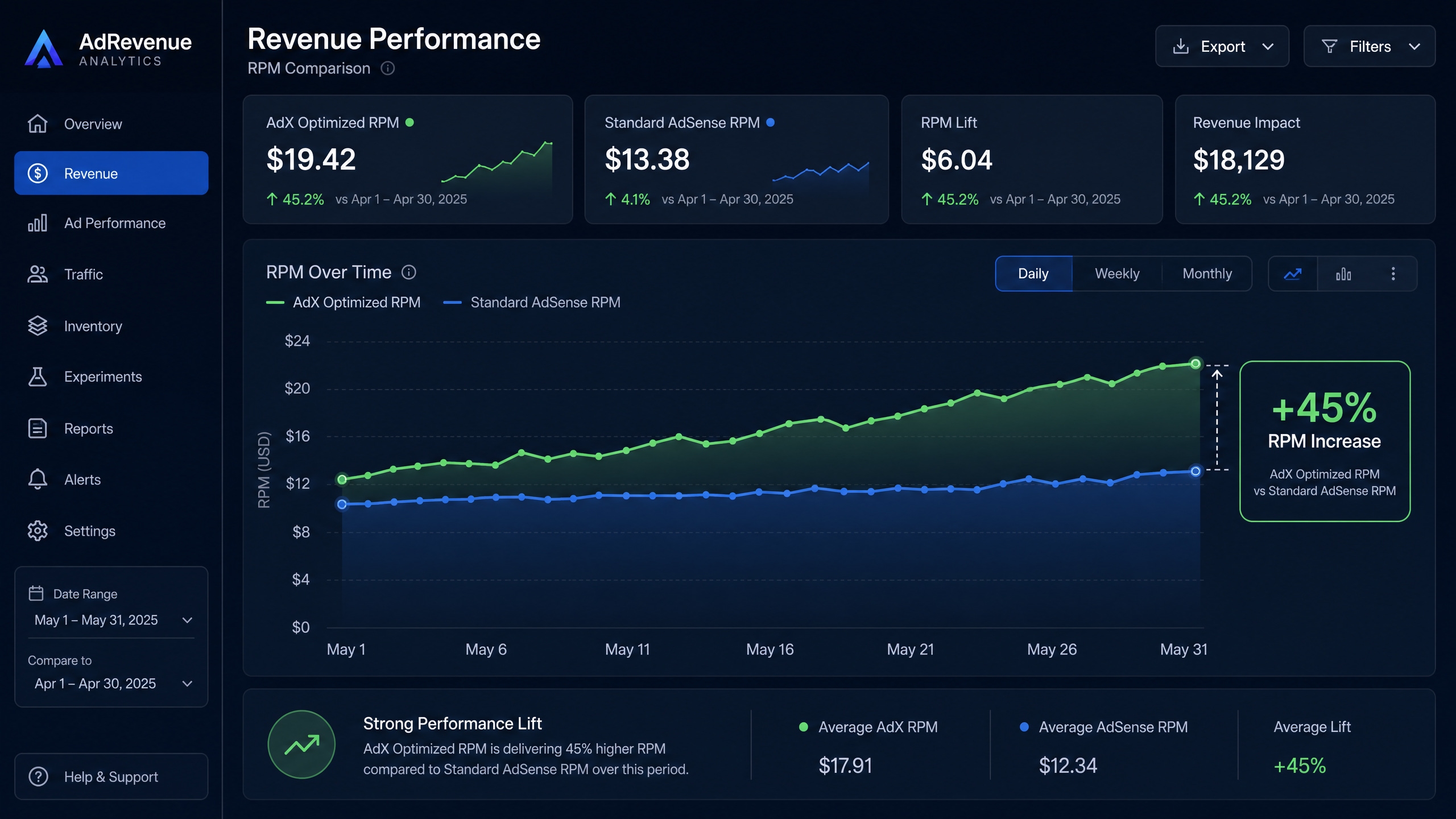Click the AdRevenue Analytics logo
This screenshot has width=1456, height=819.
(x=108, y=49)
